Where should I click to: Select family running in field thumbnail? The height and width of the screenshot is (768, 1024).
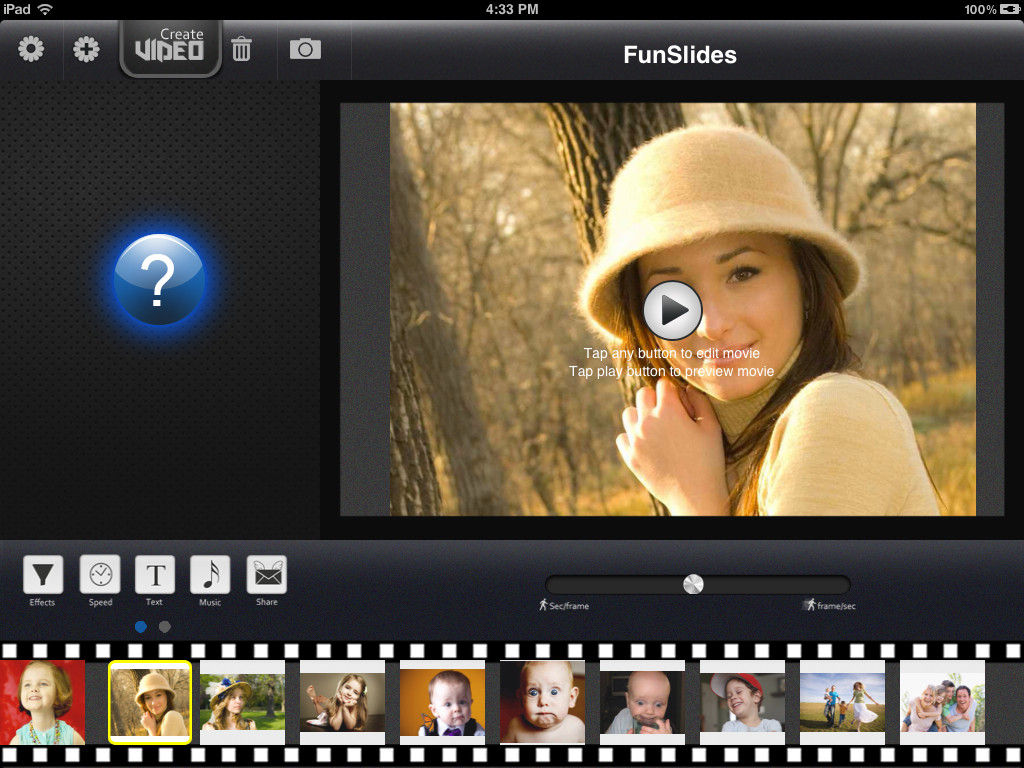842,702
